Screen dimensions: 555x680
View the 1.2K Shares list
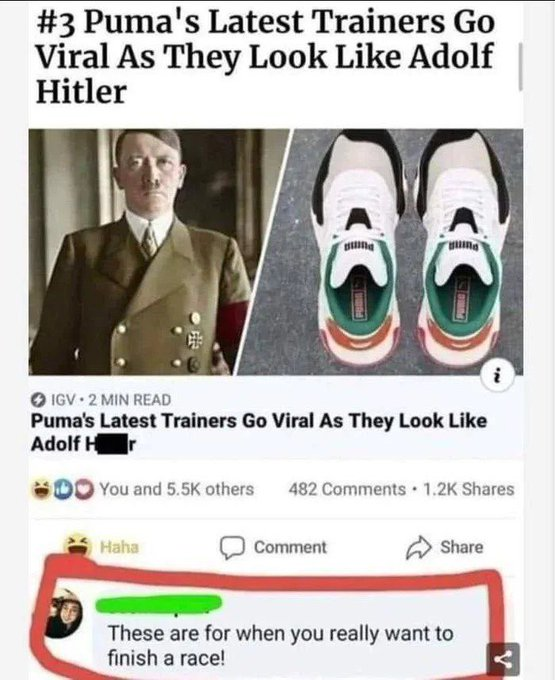[468, 489]
